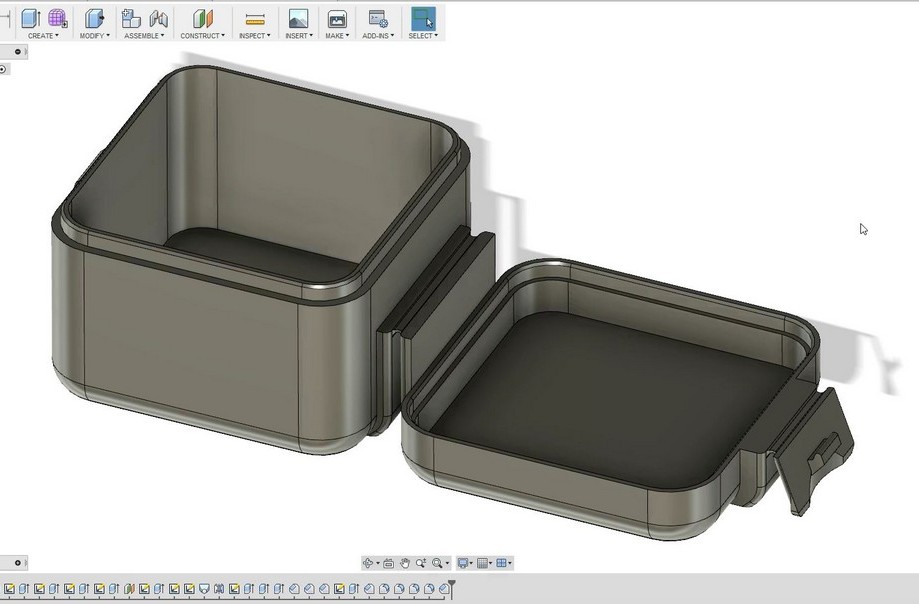
Task: Open the Create dropdown menu
Action: pos(43,35)
